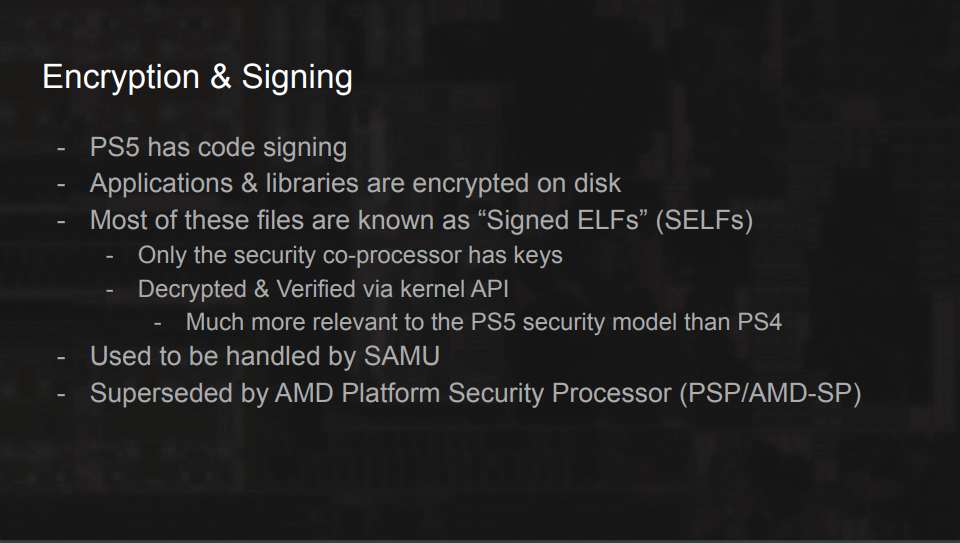The image size is (960, 543).
Task: Select the "Much more relevant to the PS5" sub-bullet
Action: click(484, 323)
